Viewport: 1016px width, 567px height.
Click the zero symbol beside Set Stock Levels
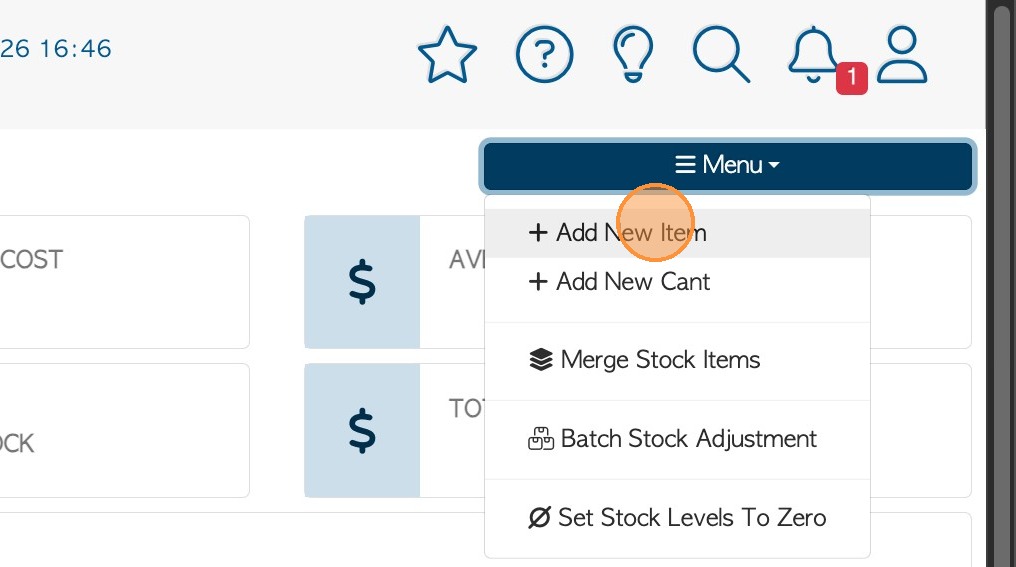(x=540, y=518)
